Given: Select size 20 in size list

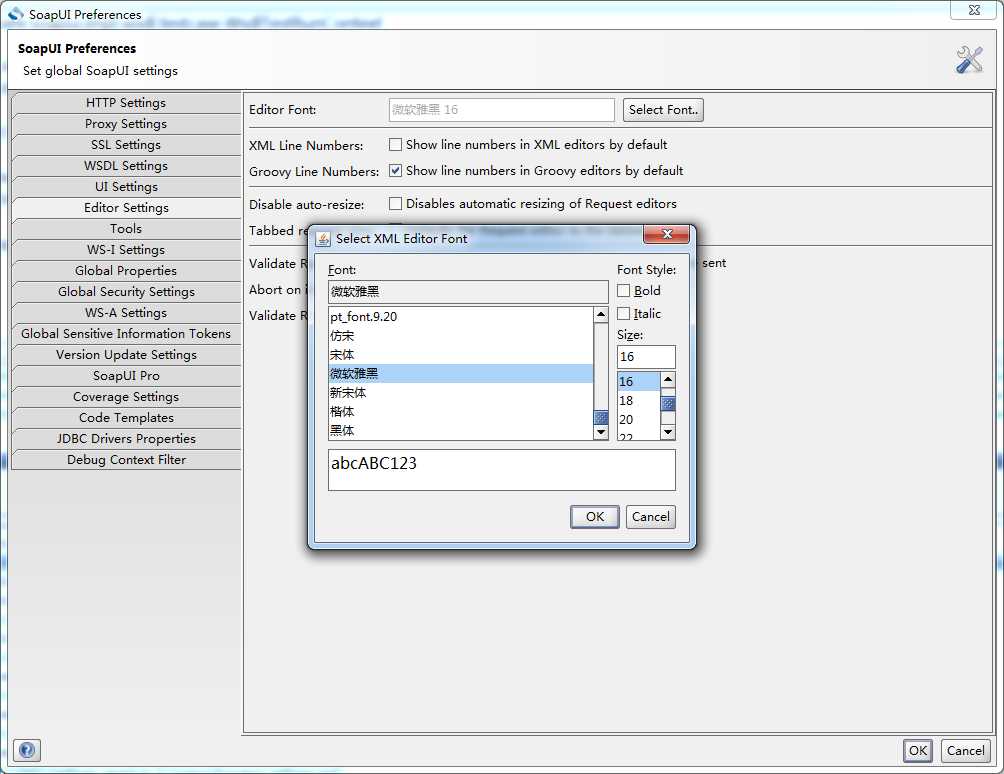Looking at the screenshot, I should pyautogui.click(x=638, y=420).
